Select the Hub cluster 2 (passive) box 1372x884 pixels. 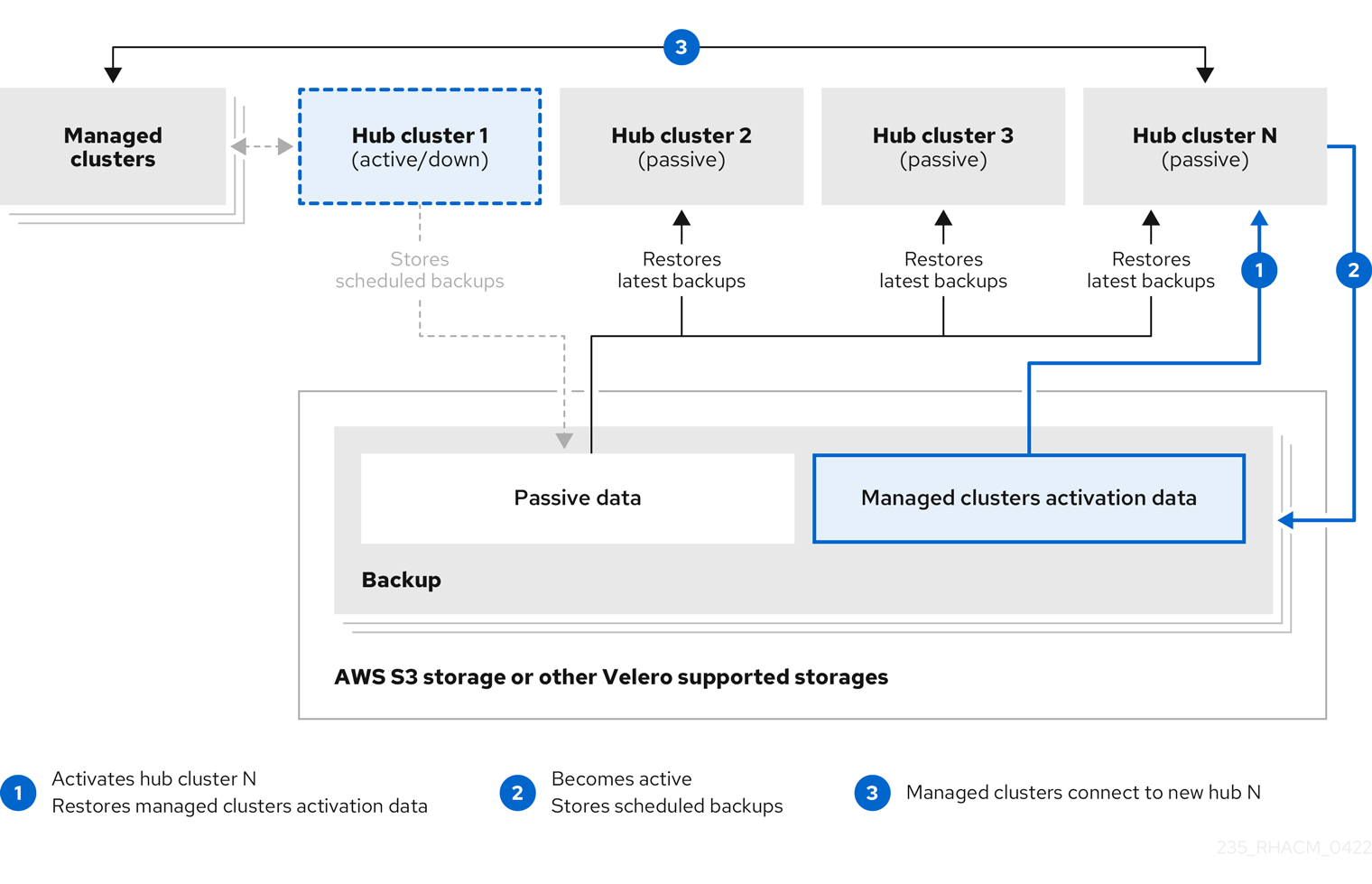[681, 146]
